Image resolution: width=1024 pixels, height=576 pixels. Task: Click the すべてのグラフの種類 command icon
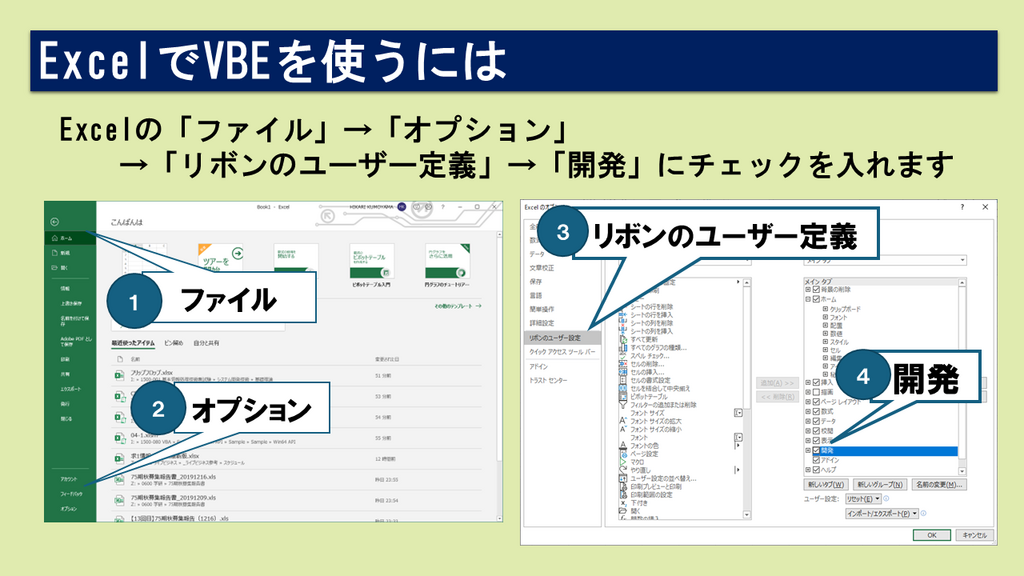point(623,347)
